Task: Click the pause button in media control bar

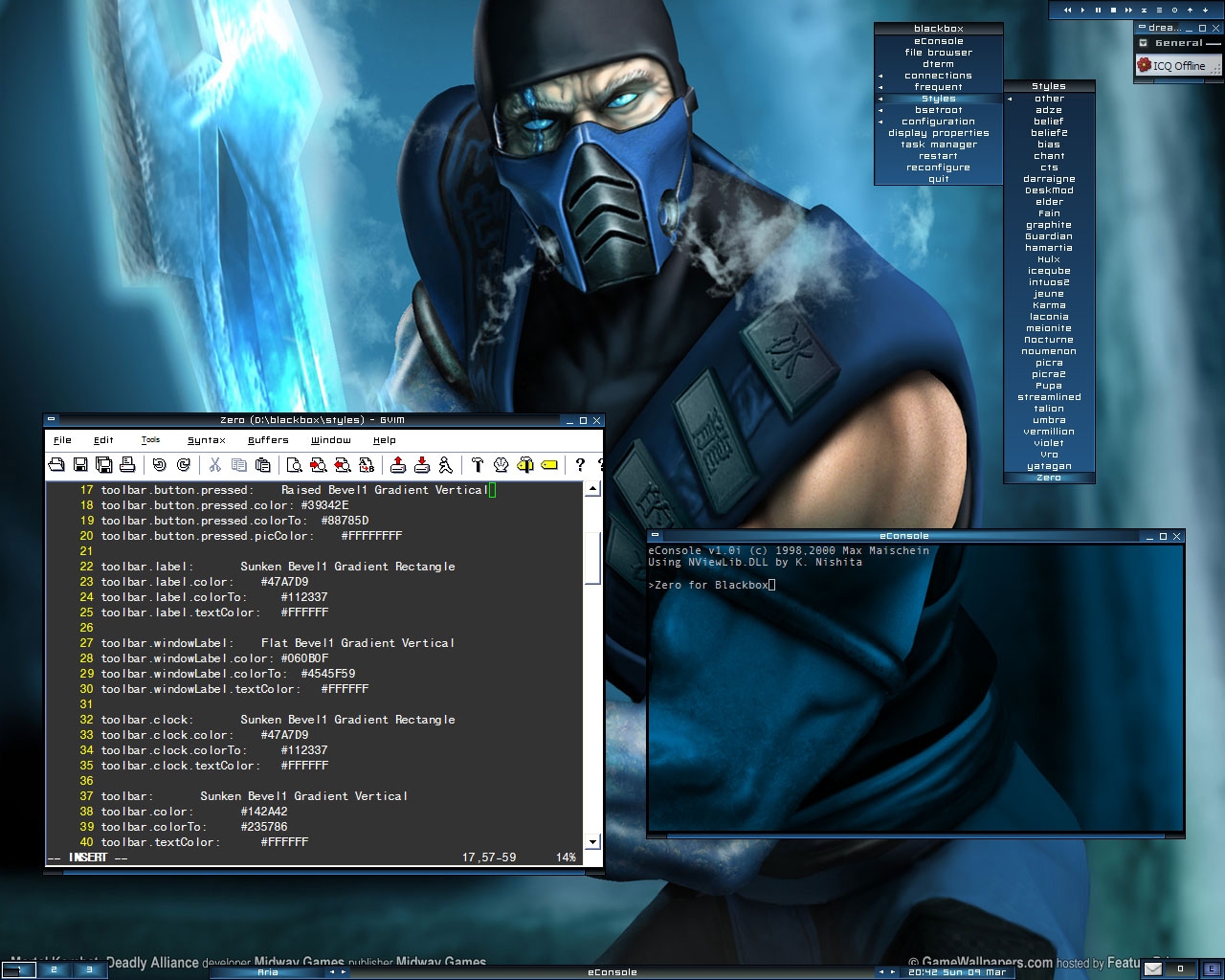Action: coord(1099,10)
